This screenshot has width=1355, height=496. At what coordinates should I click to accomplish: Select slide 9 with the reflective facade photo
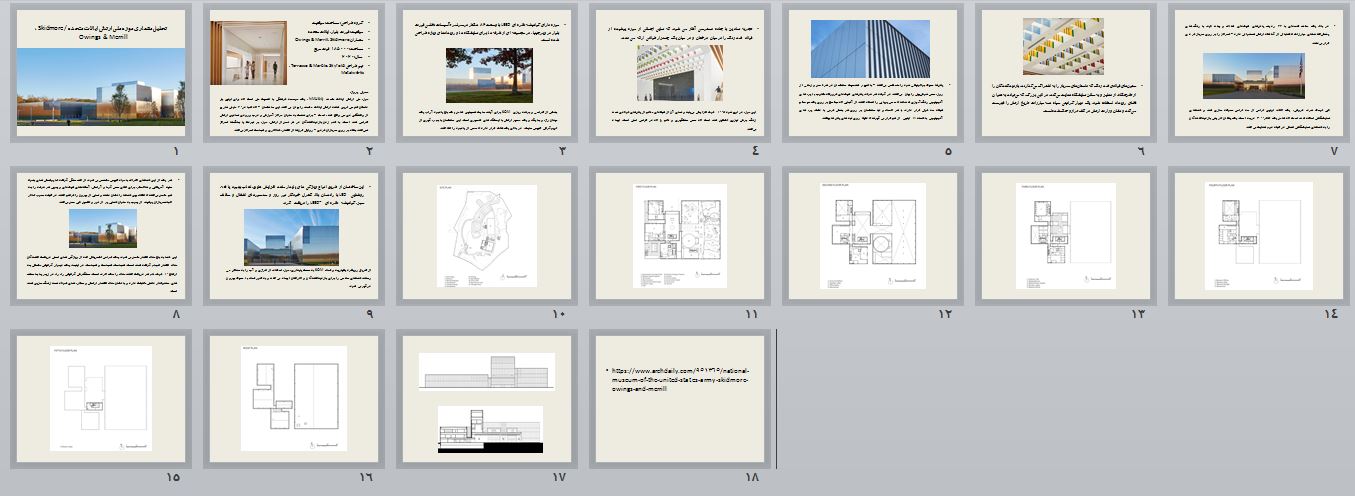[x=294, y=236]
